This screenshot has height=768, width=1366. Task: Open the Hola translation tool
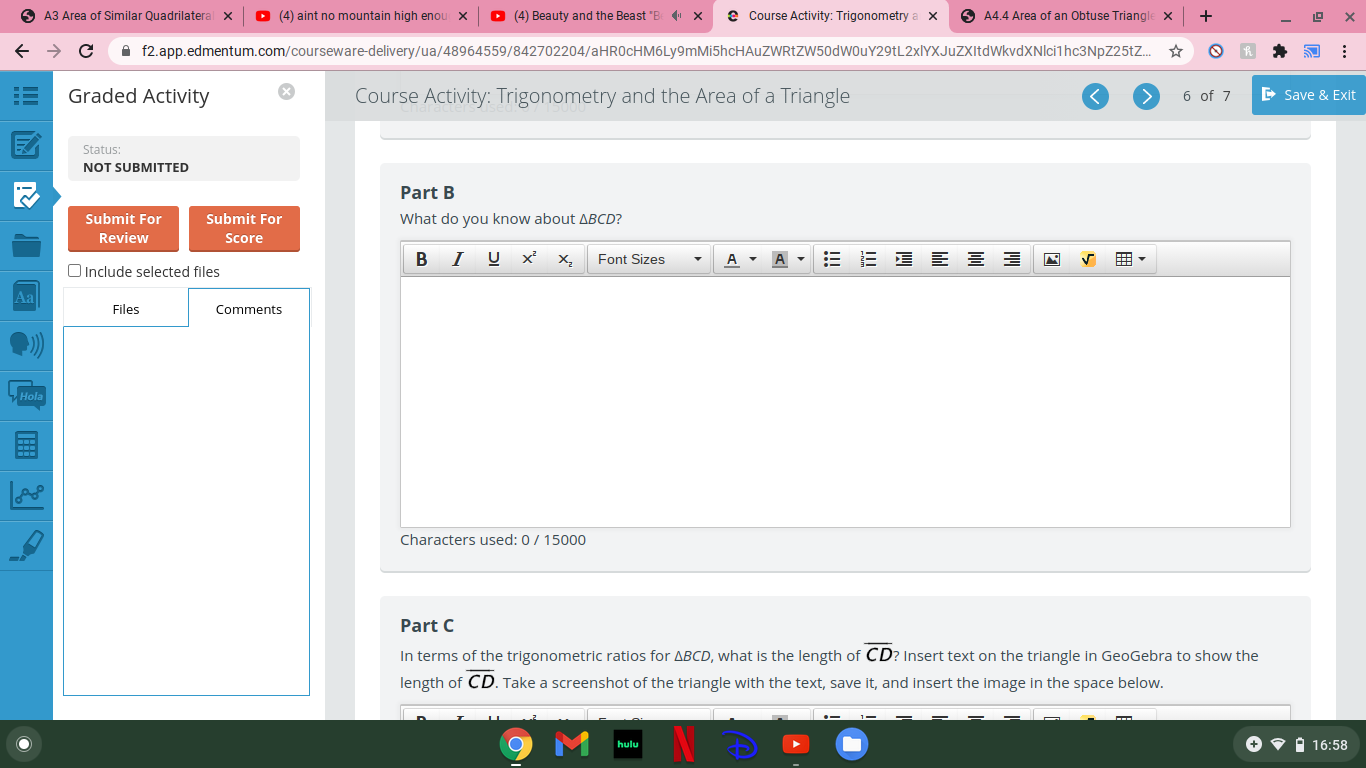[x=25, y=395]
